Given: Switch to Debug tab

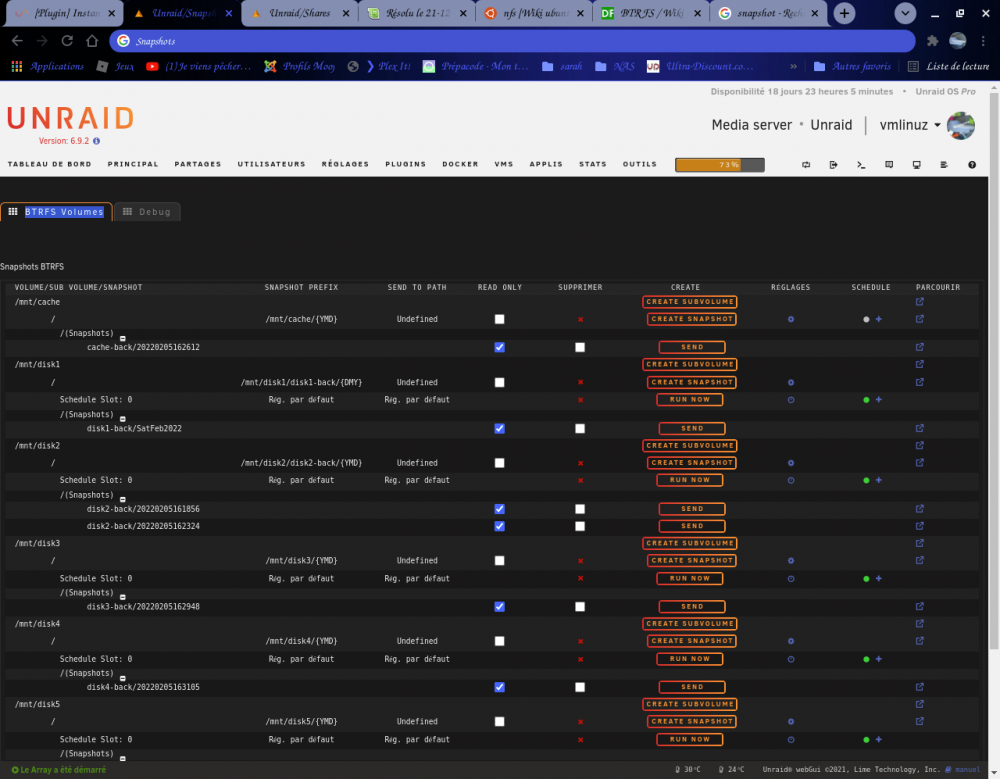Looking at the screenshot, I should (147, 212).
